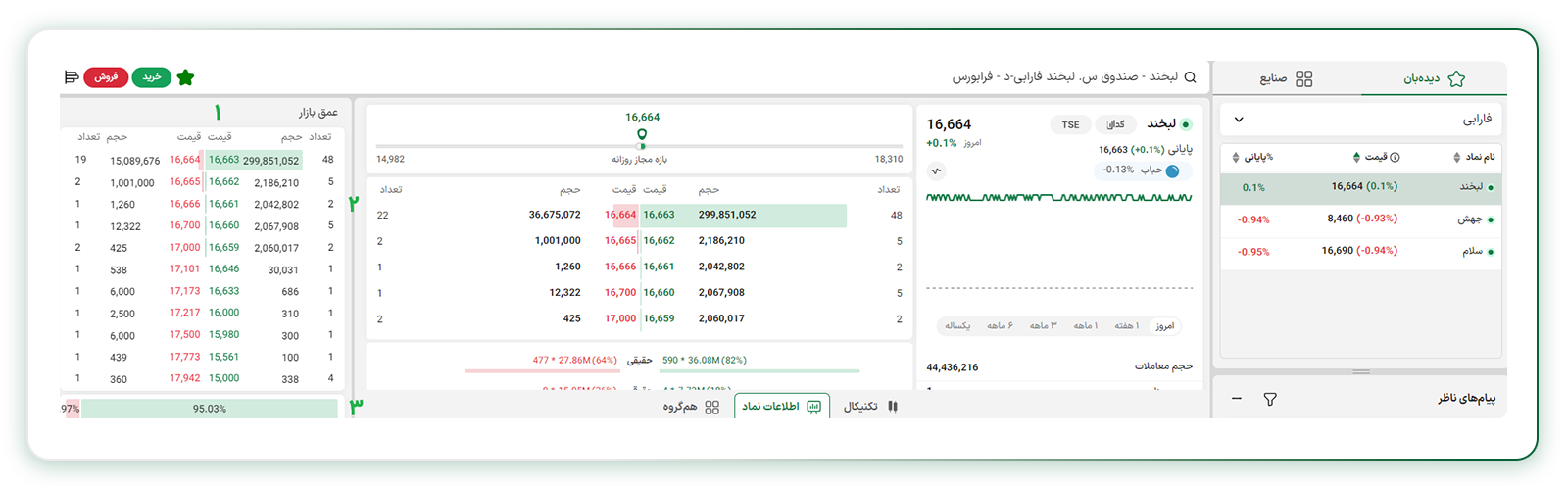The width and height of the screenshot is (1568, 486).
Task: Switch to the صنایع tab
Action: pos(1286,78)
